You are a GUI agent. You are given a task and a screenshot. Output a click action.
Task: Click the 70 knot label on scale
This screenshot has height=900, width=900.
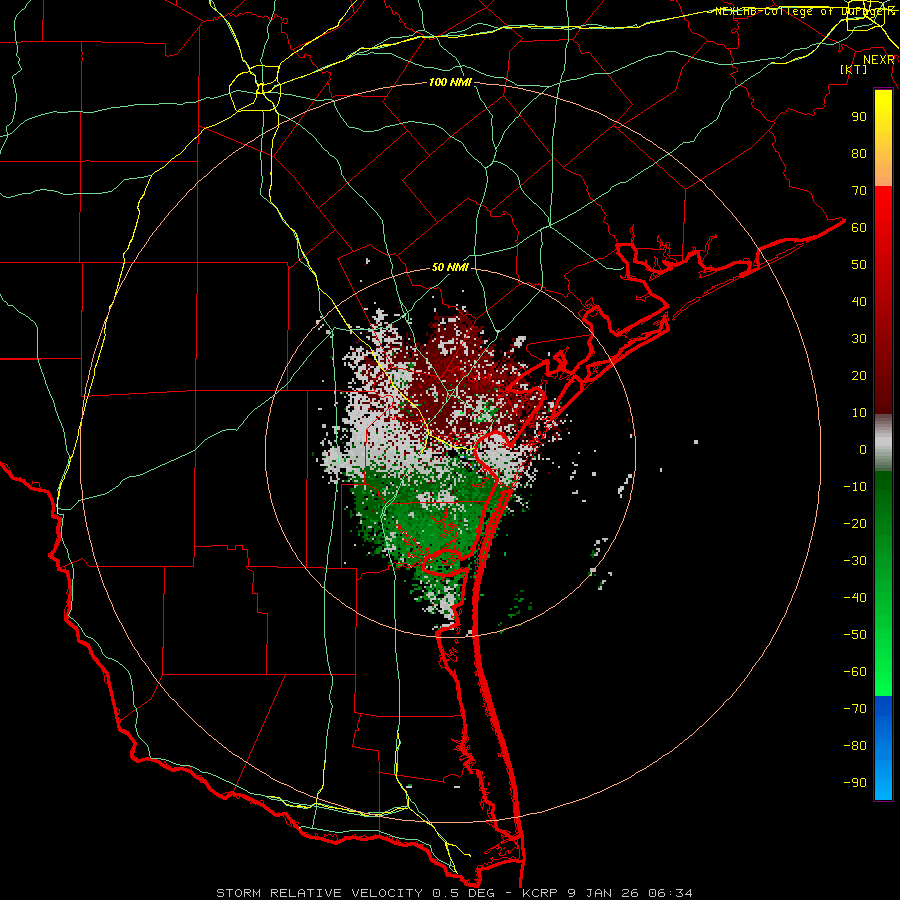pos(859,191)
